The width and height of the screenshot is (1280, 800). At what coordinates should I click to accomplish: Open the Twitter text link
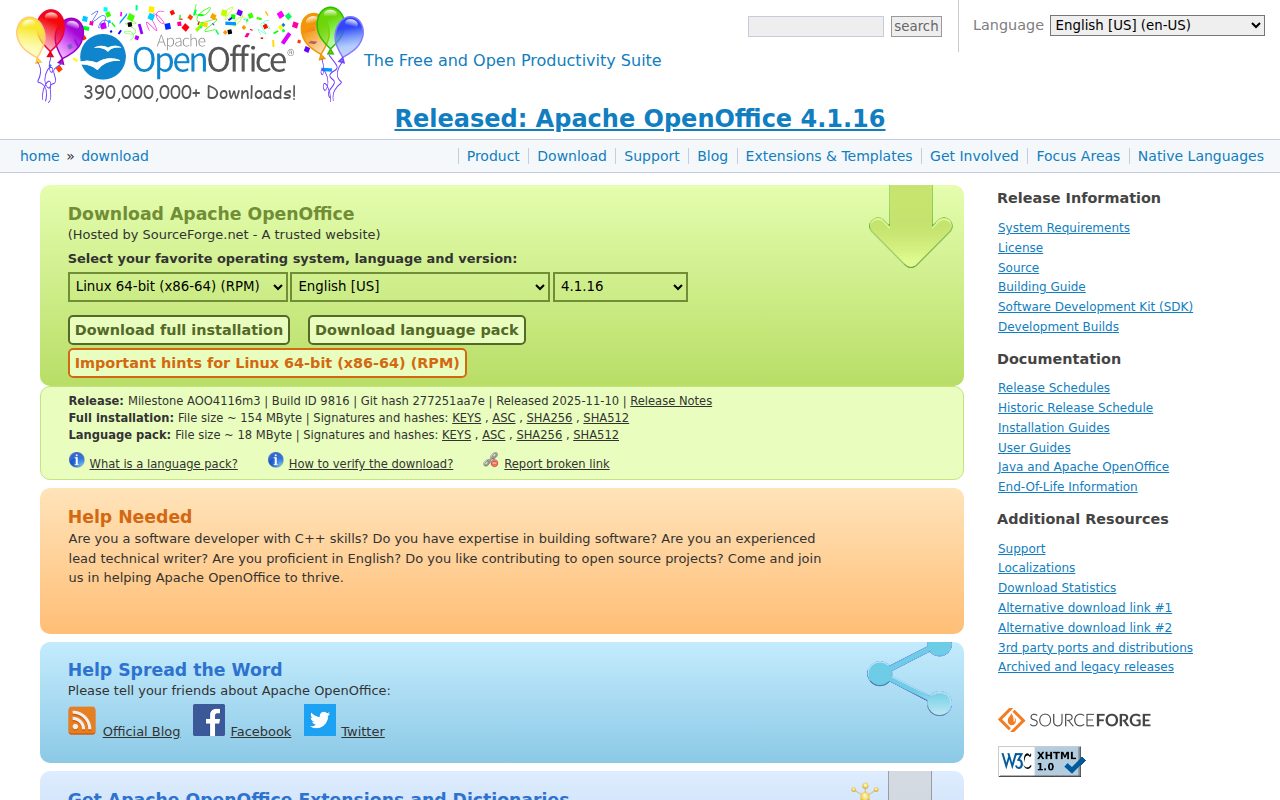click(363, 732)
